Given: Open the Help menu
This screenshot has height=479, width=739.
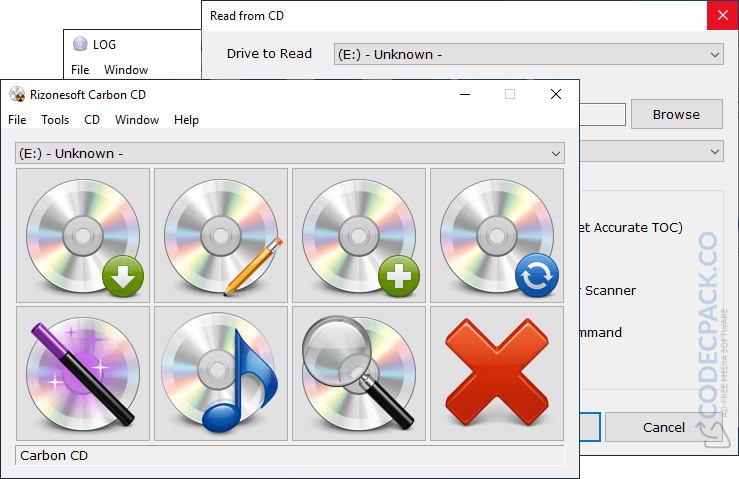Looking at the screenshot, I should [x=186, y=120].
